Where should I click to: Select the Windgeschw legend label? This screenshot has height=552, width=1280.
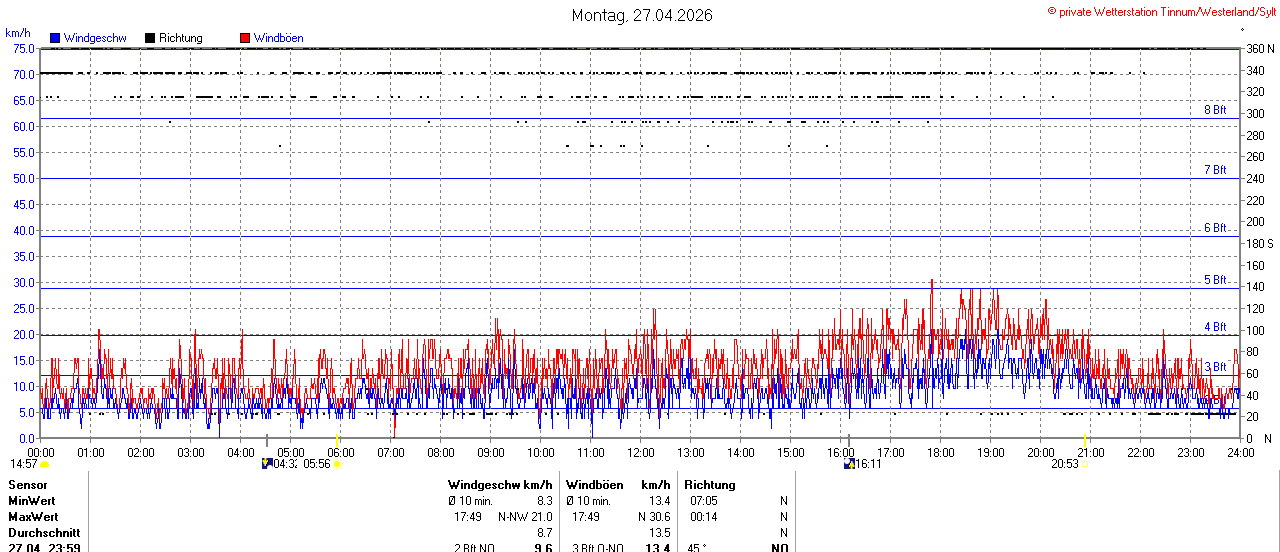coord(95,38)
